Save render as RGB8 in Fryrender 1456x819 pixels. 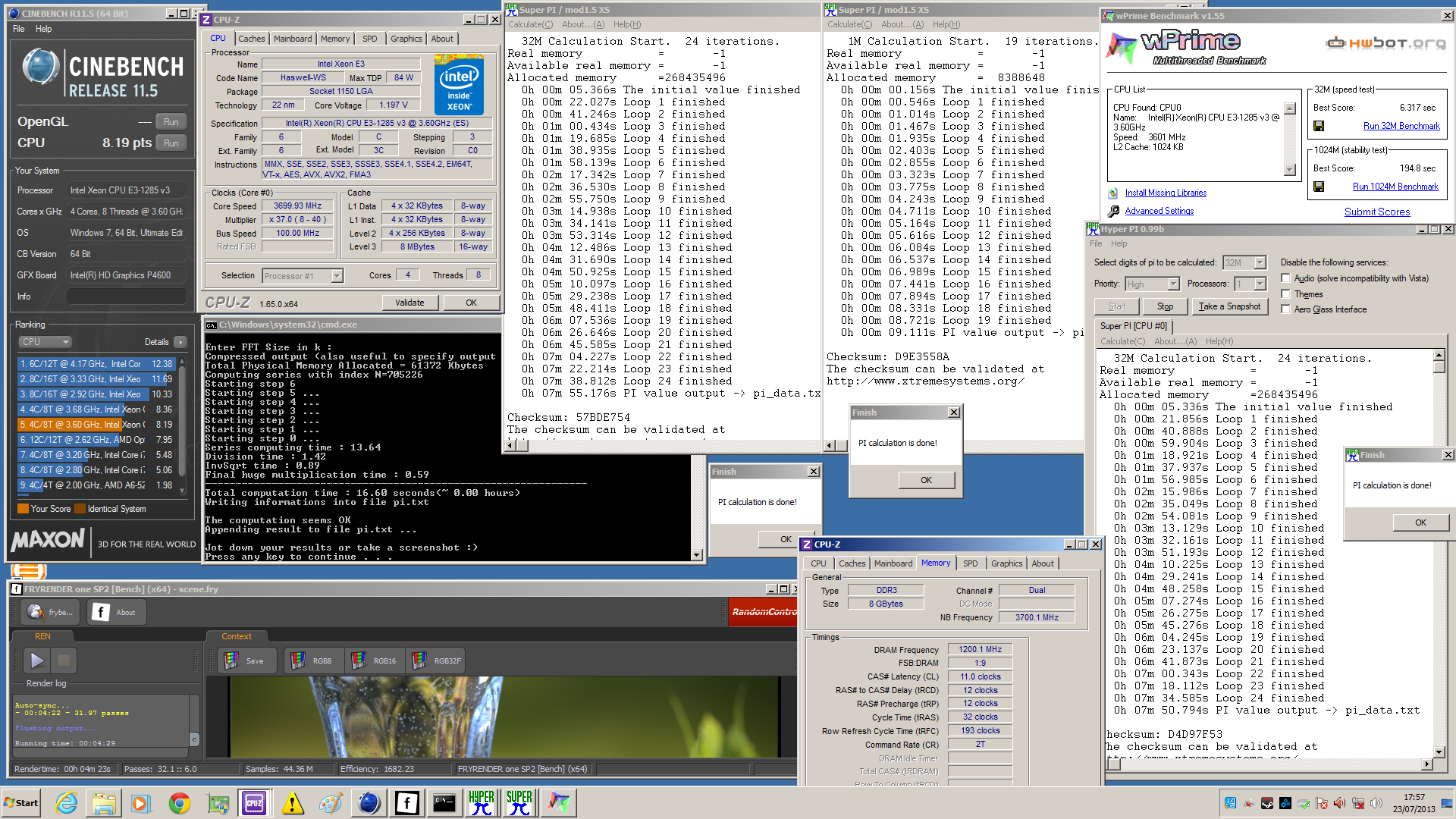pos(315,661)
